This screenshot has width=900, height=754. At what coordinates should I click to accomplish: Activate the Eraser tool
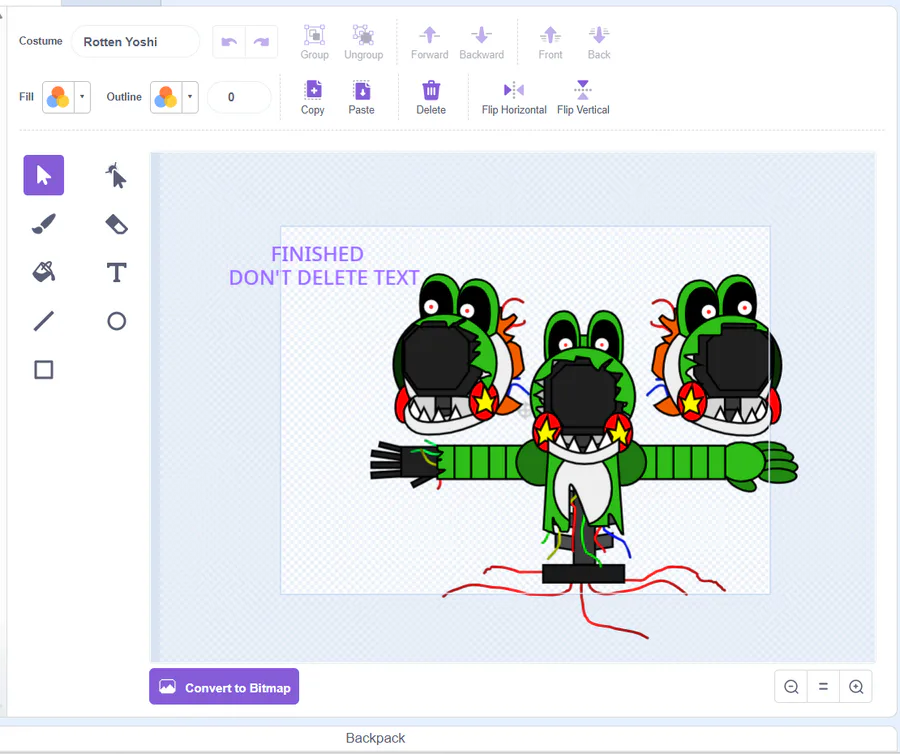click(116, 224)
